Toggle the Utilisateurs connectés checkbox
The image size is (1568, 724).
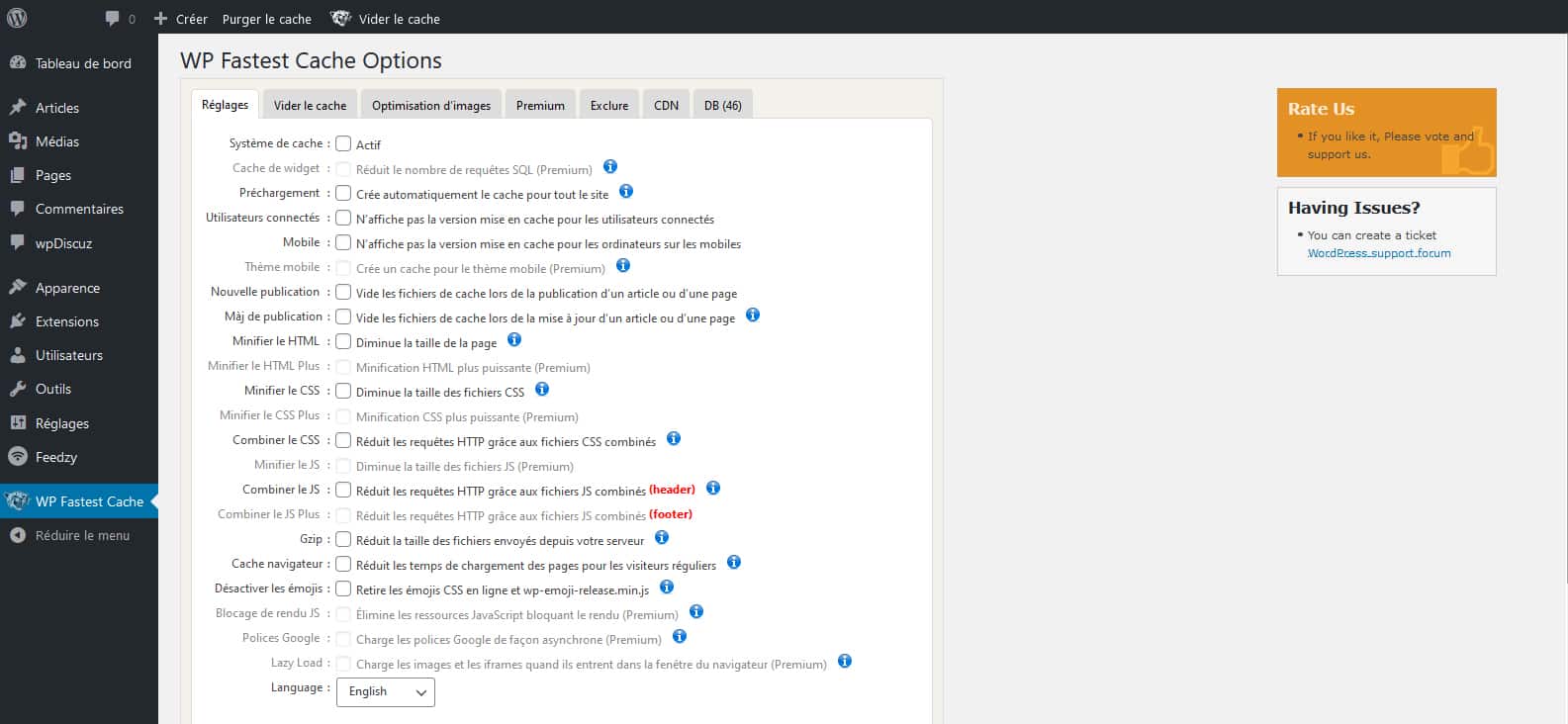coord(343,218)
